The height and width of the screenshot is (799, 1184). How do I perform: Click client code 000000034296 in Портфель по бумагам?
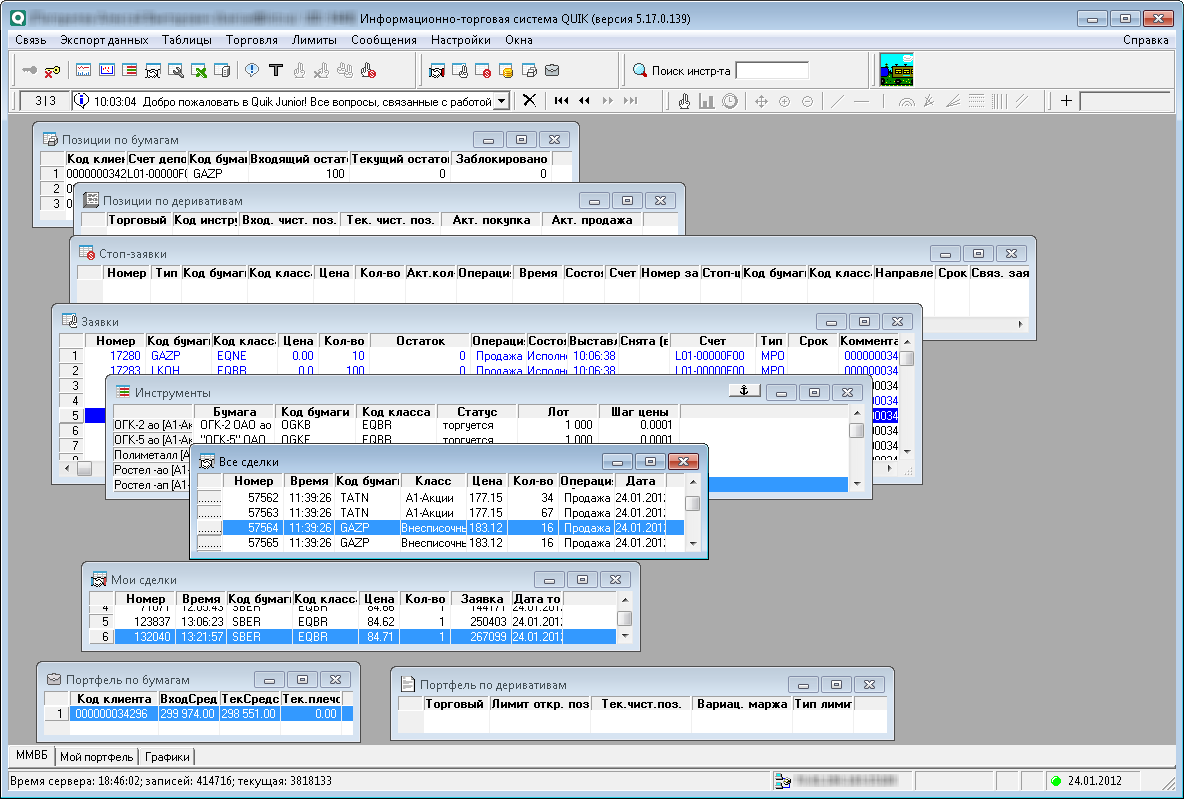(111, 714)
